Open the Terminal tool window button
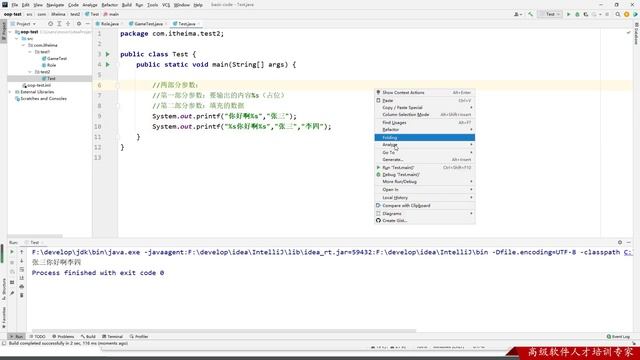The image size is (640, 360). click(x=112, y=336)
